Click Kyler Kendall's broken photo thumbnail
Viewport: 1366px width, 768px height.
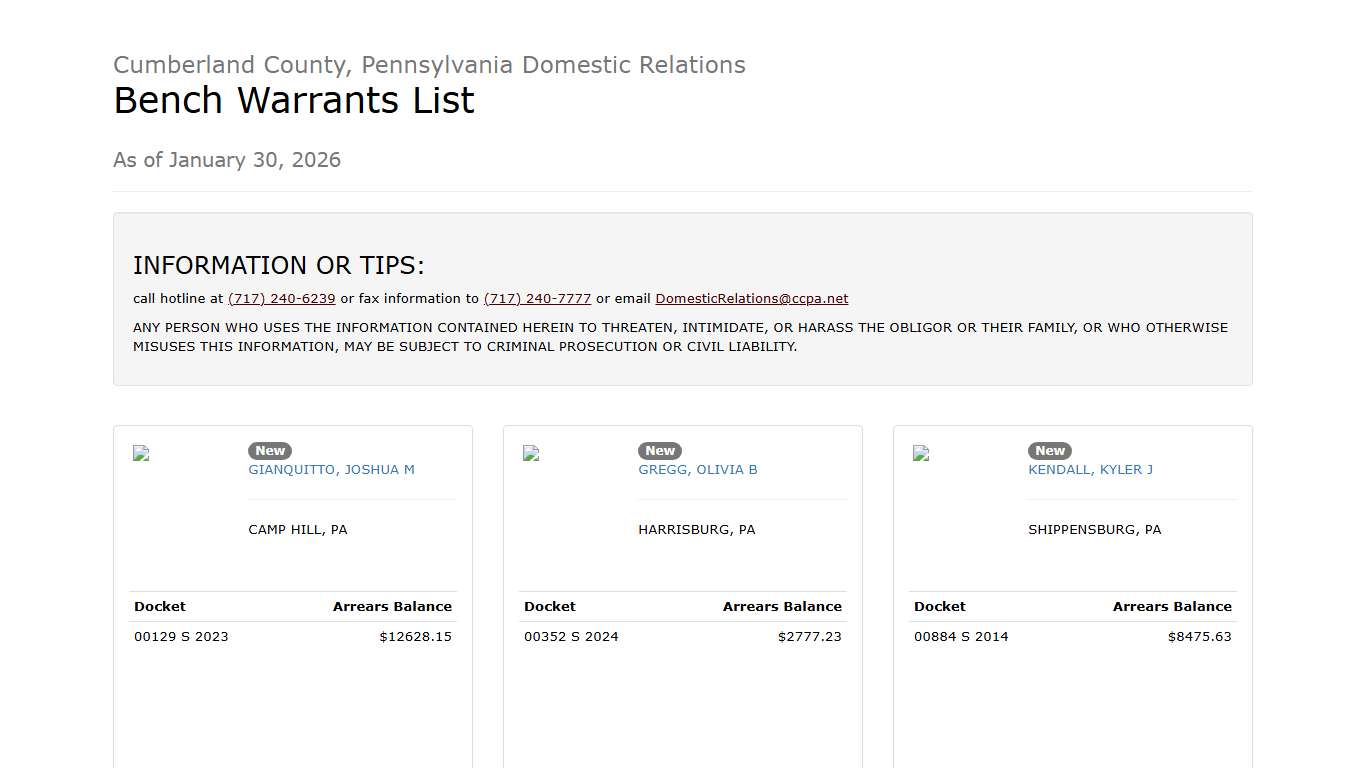pyautogui.click(x=921, y=453)
